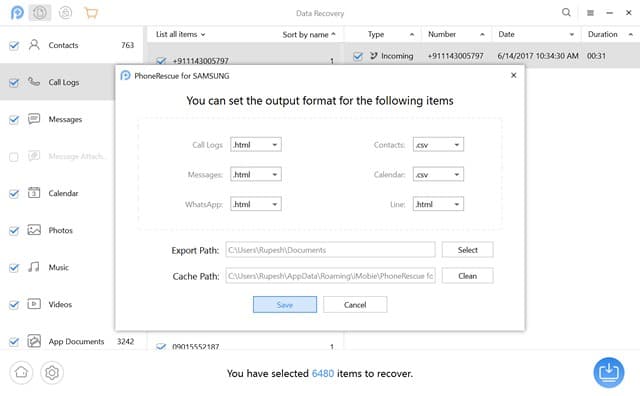Select the 09015552187 list entry
The height and width of the screenshot is (396, 640).
click(245, 346)
